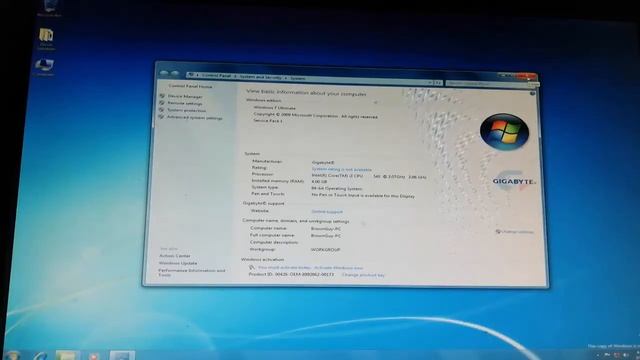This screenshot has width=640, height=360.
Task: Click the shield icon beside Advanced system settings
Action: [161, 117]
